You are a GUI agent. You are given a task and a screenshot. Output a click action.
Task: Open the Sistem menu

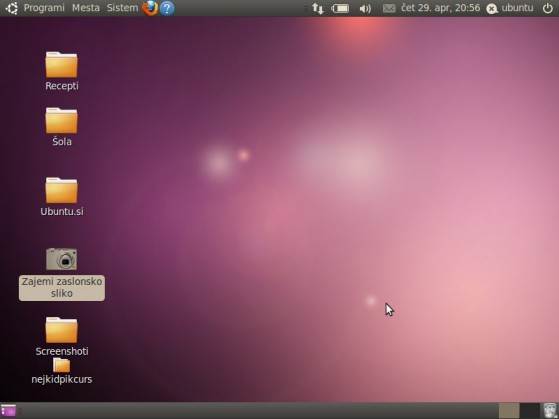click(x=122, y=8)
